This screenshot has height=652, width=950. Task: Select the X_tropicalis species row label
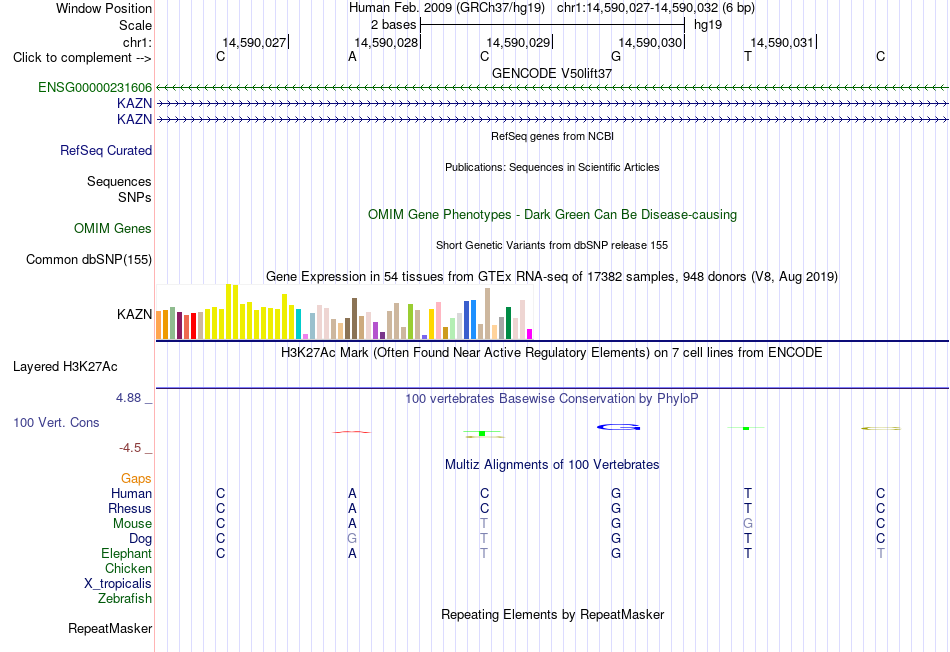pos(118,584)
